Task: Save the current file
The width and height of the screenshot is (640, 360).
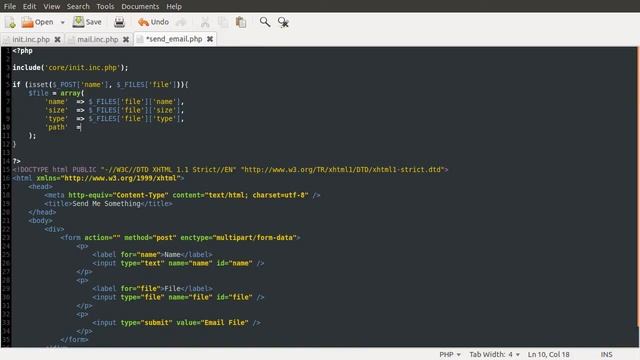Action: pos(87,22)
